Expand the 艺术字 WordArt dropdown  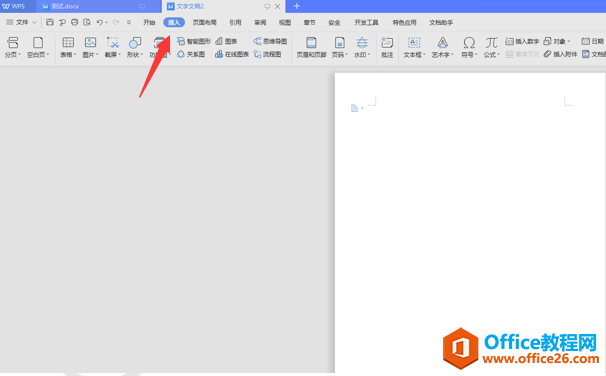(x=453, y=54)
